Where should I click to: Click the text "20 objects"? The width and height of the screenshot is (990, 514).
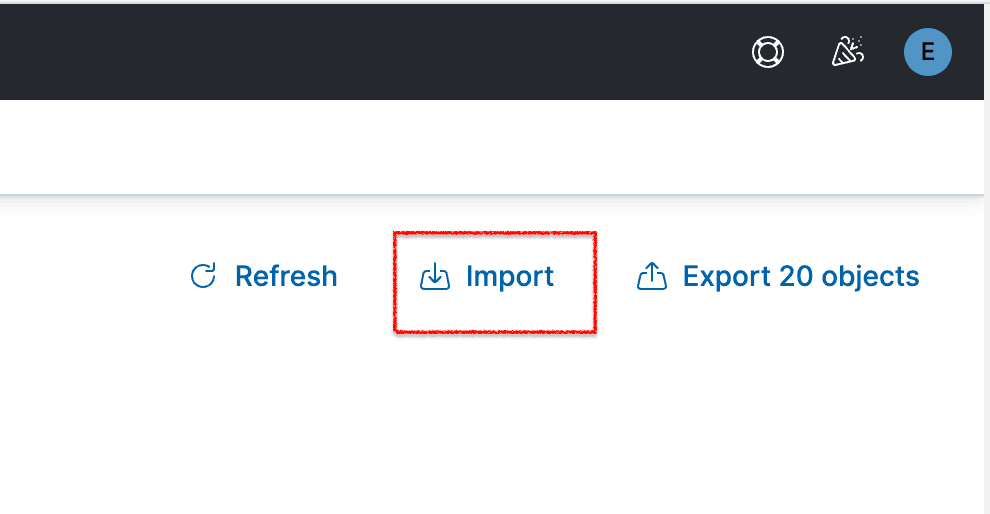pyautogui.click(x=849, y=276)
